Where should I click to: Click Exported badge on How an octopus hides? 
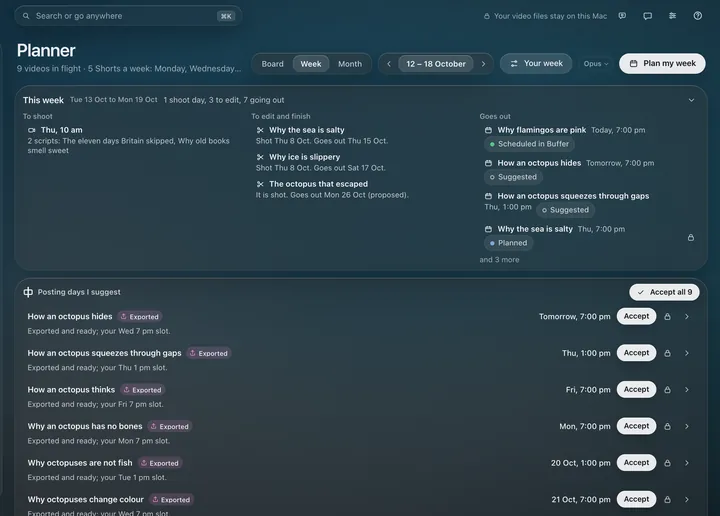click(140, 317)
